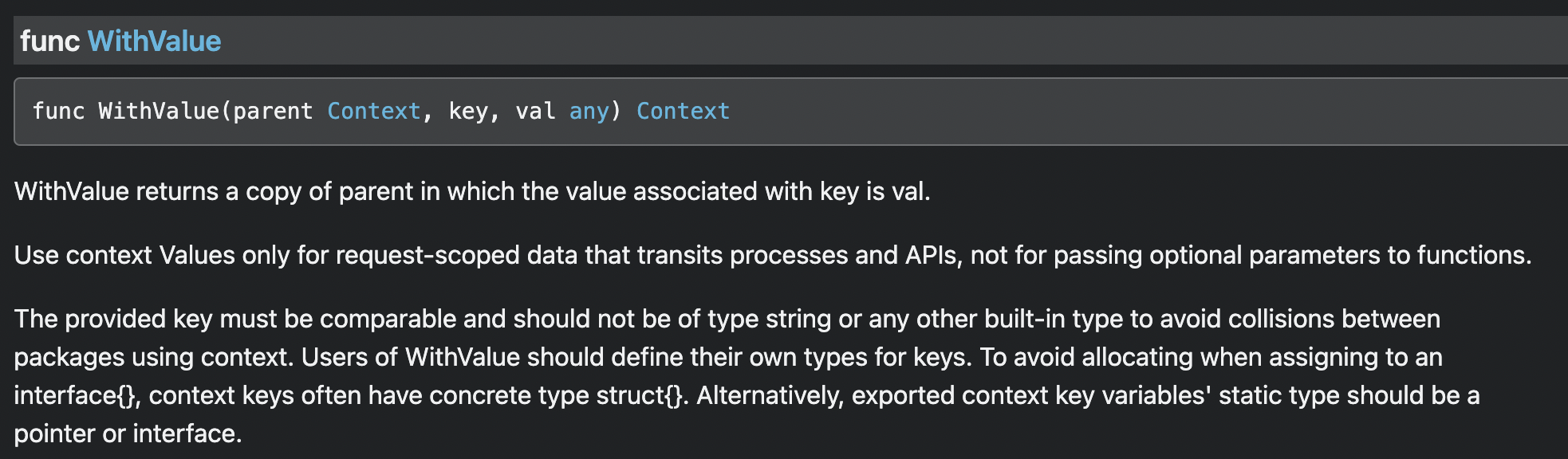Click 'func' keyword inside the code signature
The image size is (1568, 459).
(58, 111)
